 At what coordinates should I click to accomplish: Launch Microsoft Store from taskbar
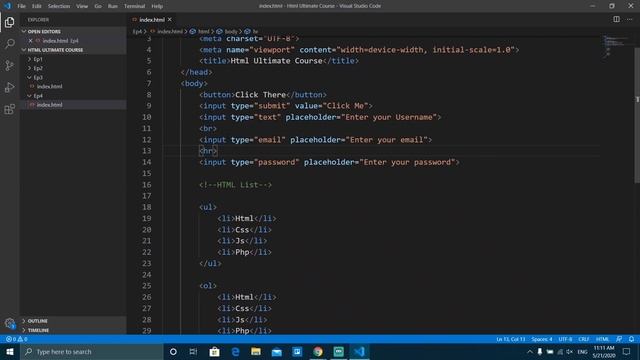(214, 351)
